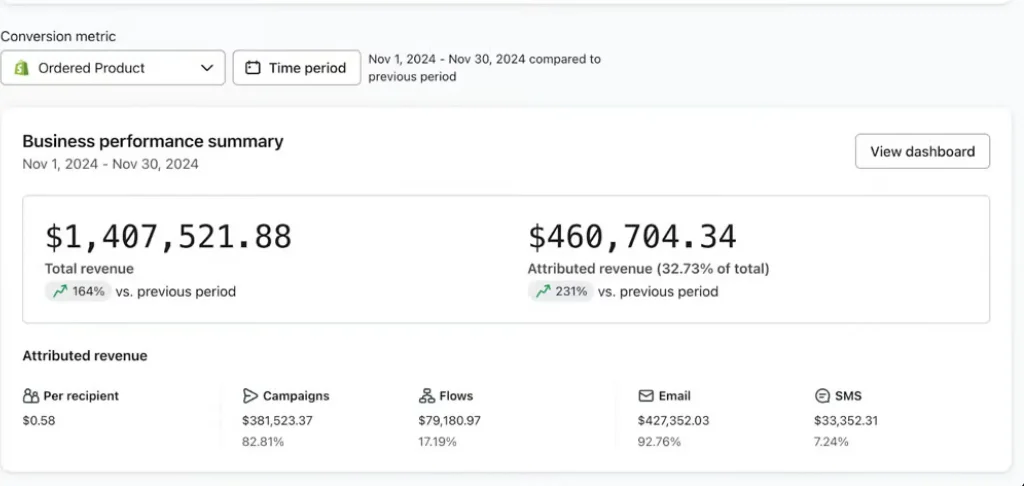Expand the dropdown chevron next to Ordered Product
This screenshot has height=486, width=1024.
tap(207, 68)
